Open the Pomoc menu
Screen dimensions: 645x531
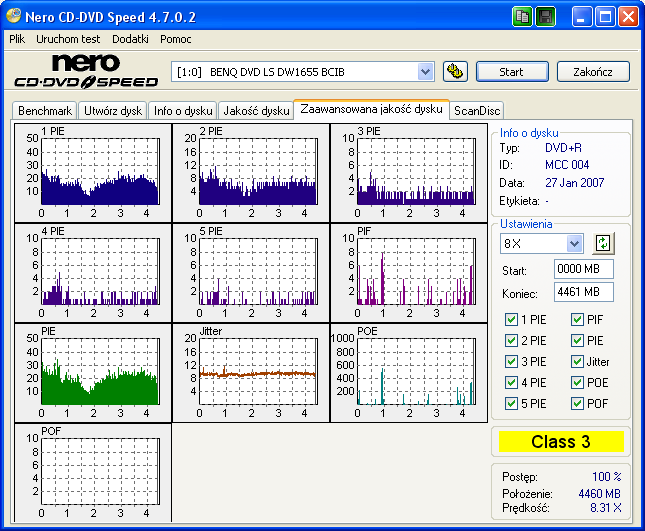coord(176,39)
